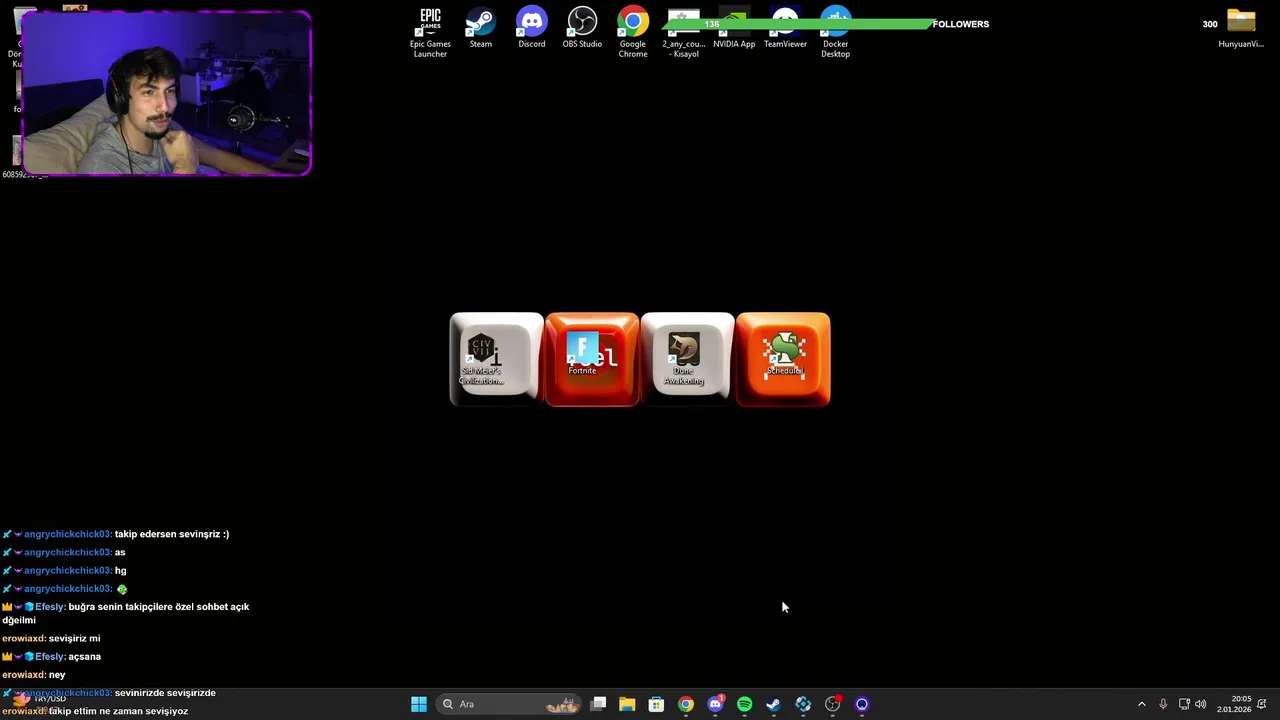Click the green followers goal progress bar
Image resolution: width=1280 pixels, height=720 pixels.
point(797,24)
